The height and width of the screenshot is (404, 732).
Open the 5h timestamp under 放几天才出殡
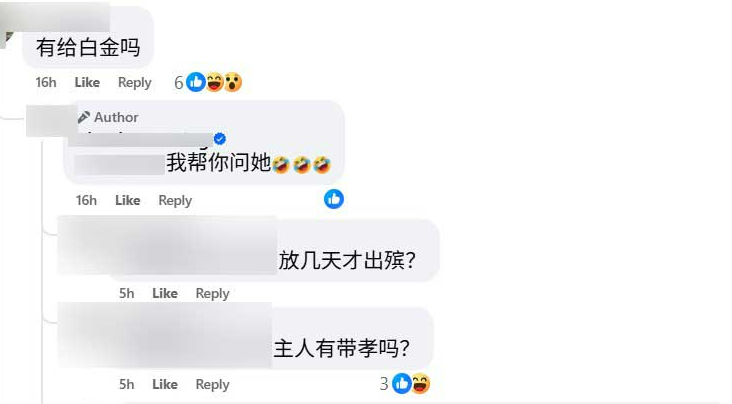point(127,293)
